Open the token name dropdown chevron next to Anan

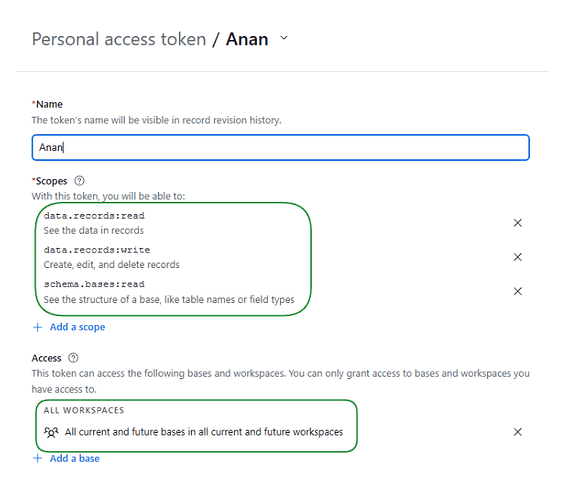(x=284, y=38)
